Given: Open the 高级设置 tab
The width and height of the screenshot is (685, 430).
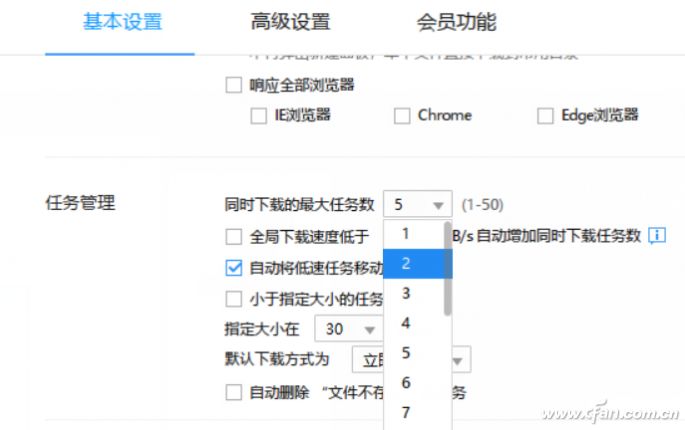Looking at the screenshot, I should (290, 22).
